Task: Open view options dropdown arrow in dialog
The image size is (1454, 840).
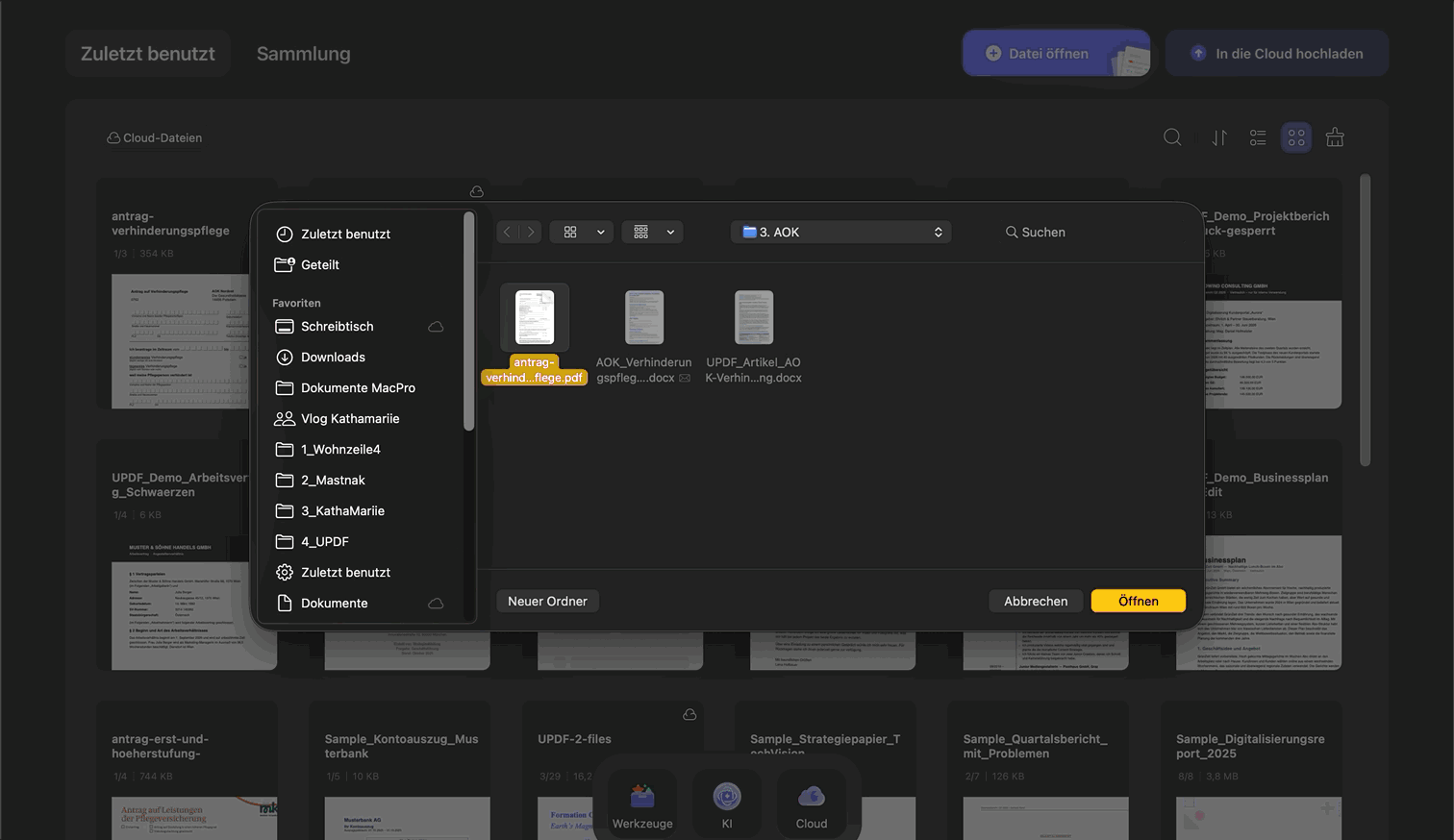Action: point(601,232)
